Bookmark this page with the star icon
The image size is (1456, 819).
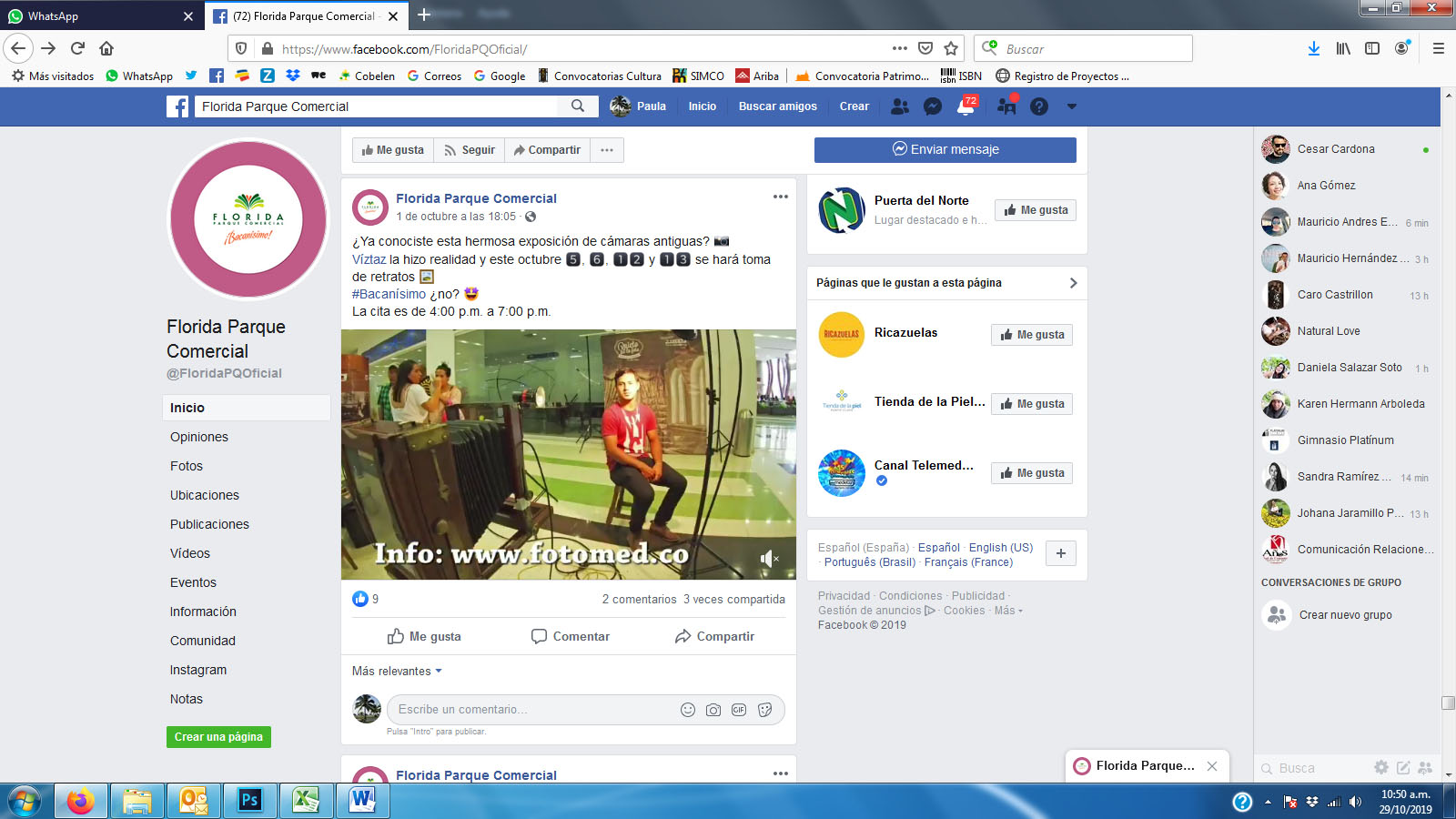951,48
